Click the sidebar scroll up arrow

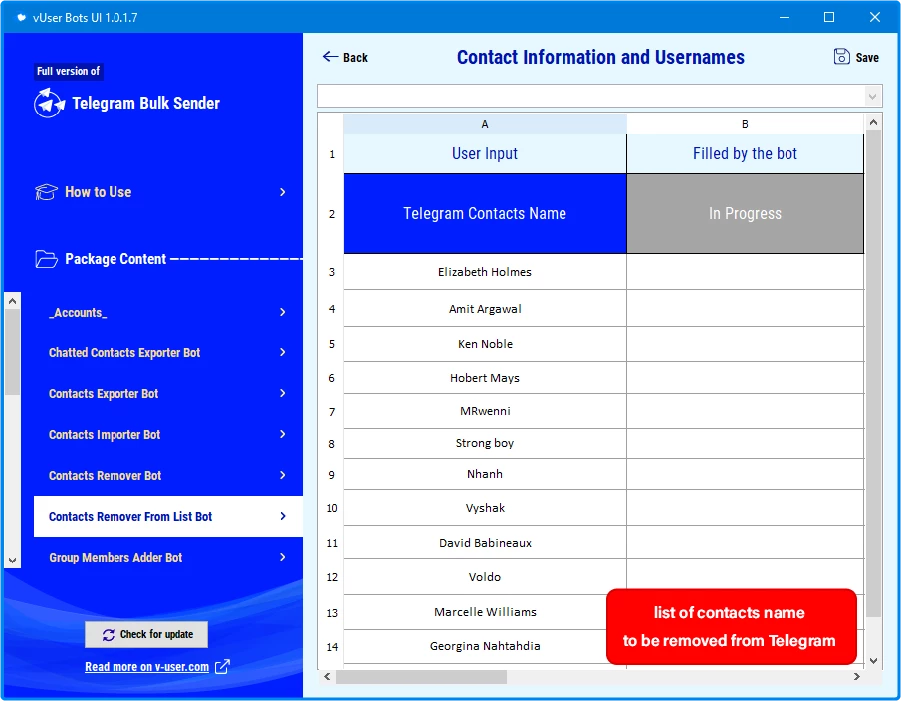(x=12, y=301)
